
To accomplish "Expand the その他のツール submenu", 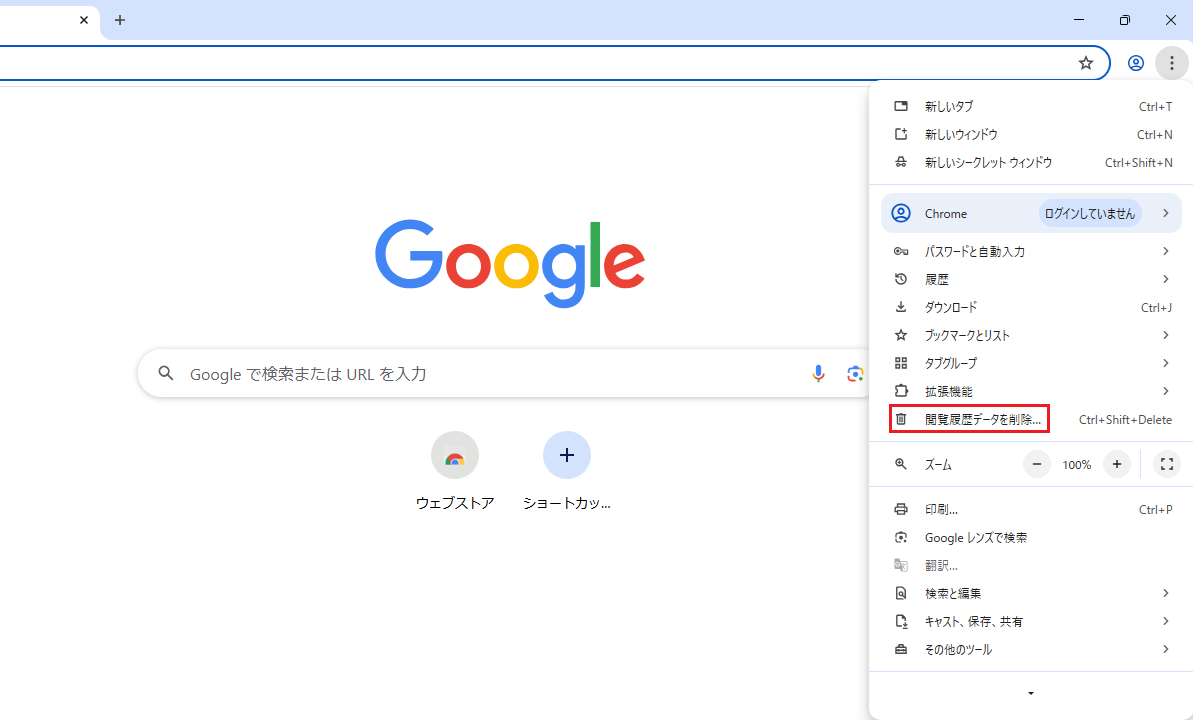I will click(1030, 649).
